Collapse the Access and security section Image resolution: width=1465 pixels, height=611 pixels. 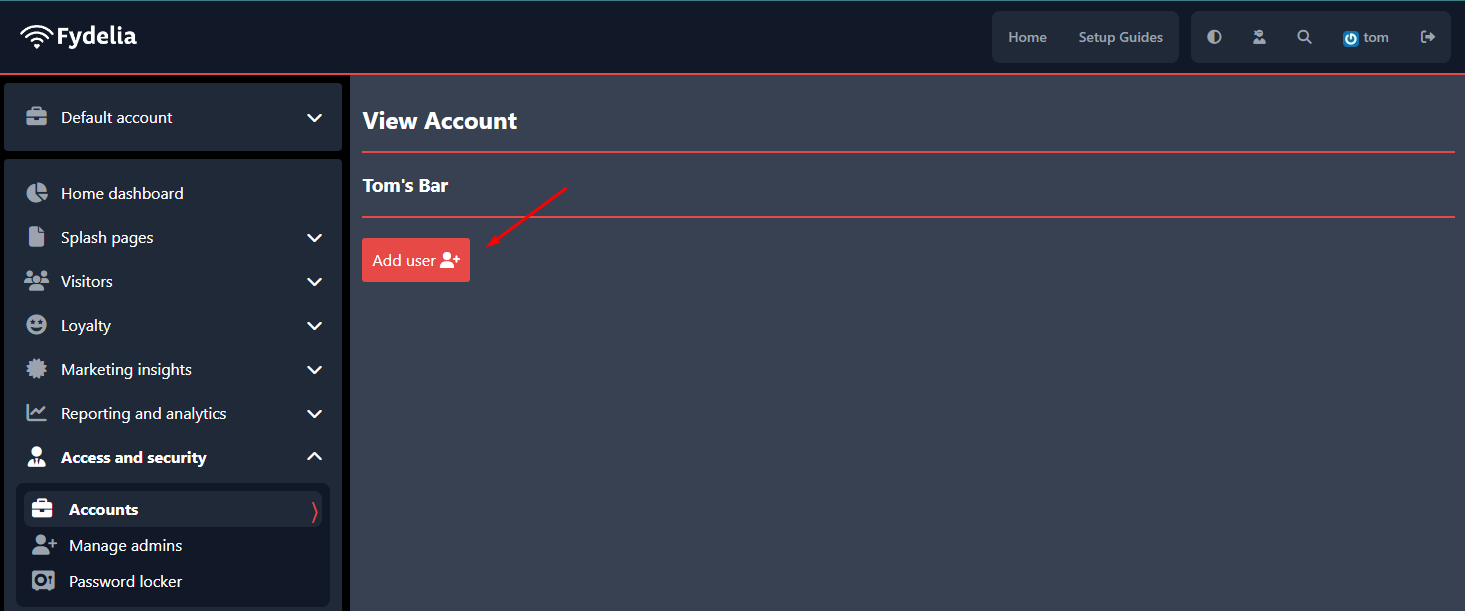coord(314,457)
